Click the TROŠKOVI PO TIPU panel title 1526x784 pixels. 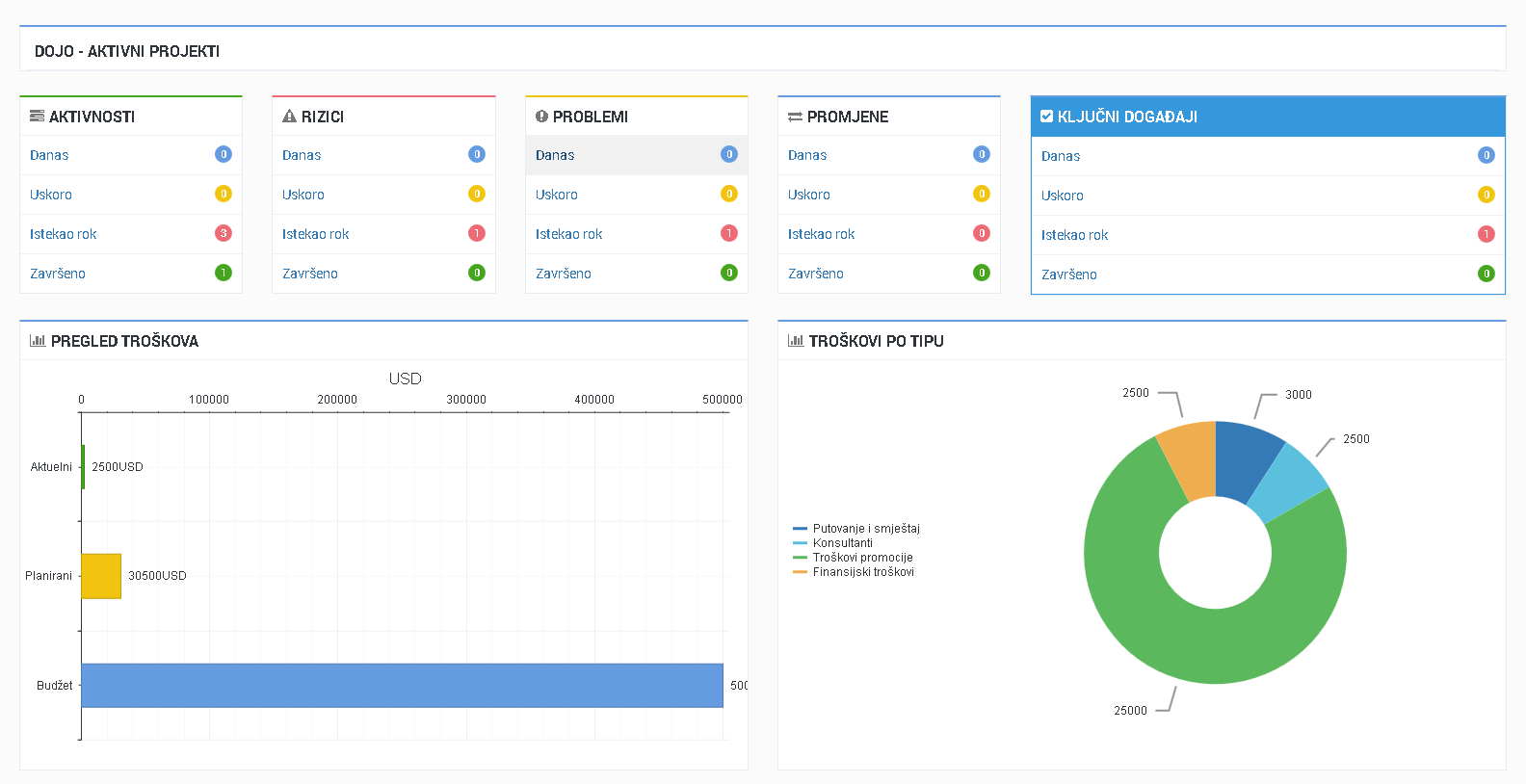click(x=877, y=341)
